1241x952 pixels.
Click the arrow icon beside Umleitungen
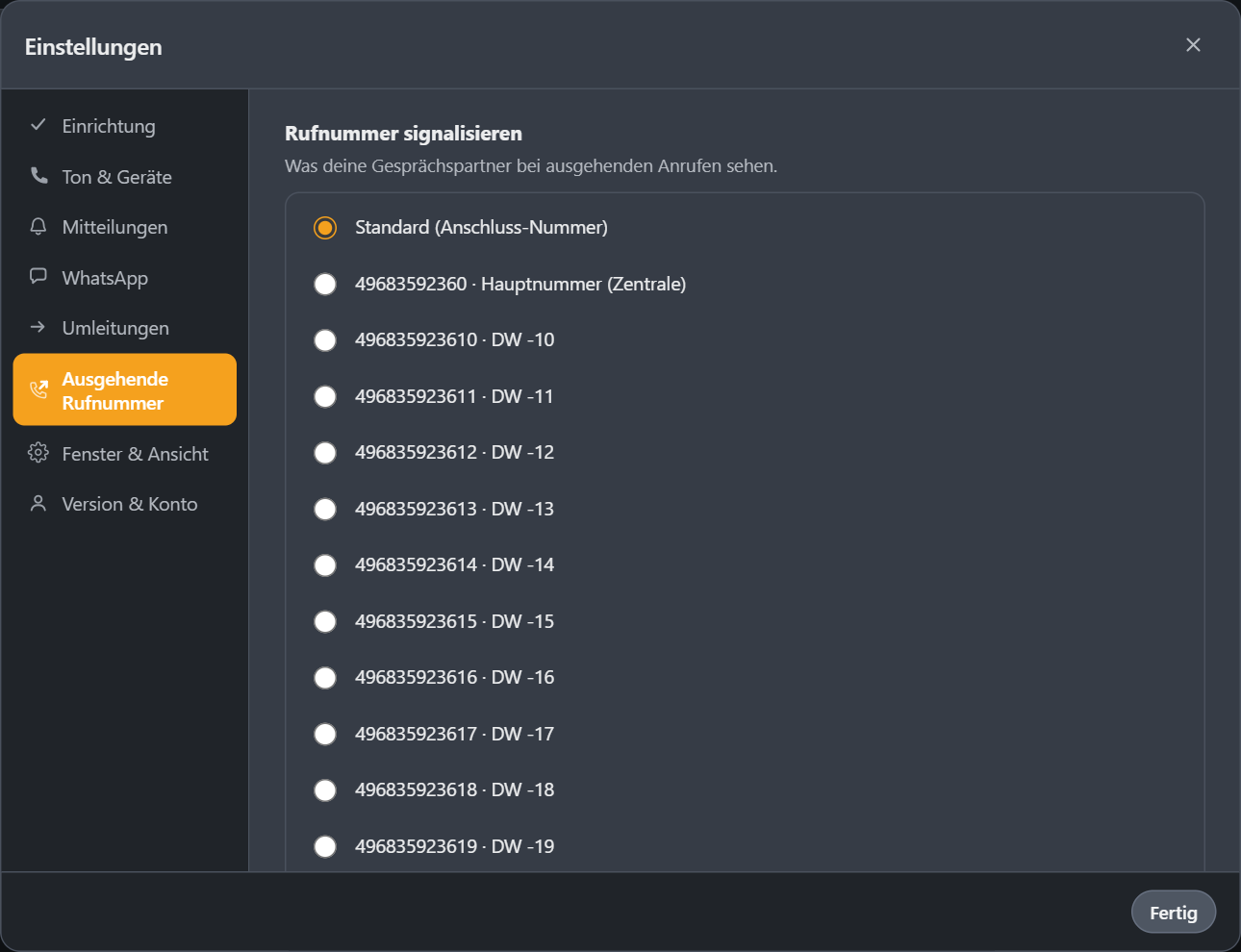tap(38, 328)
